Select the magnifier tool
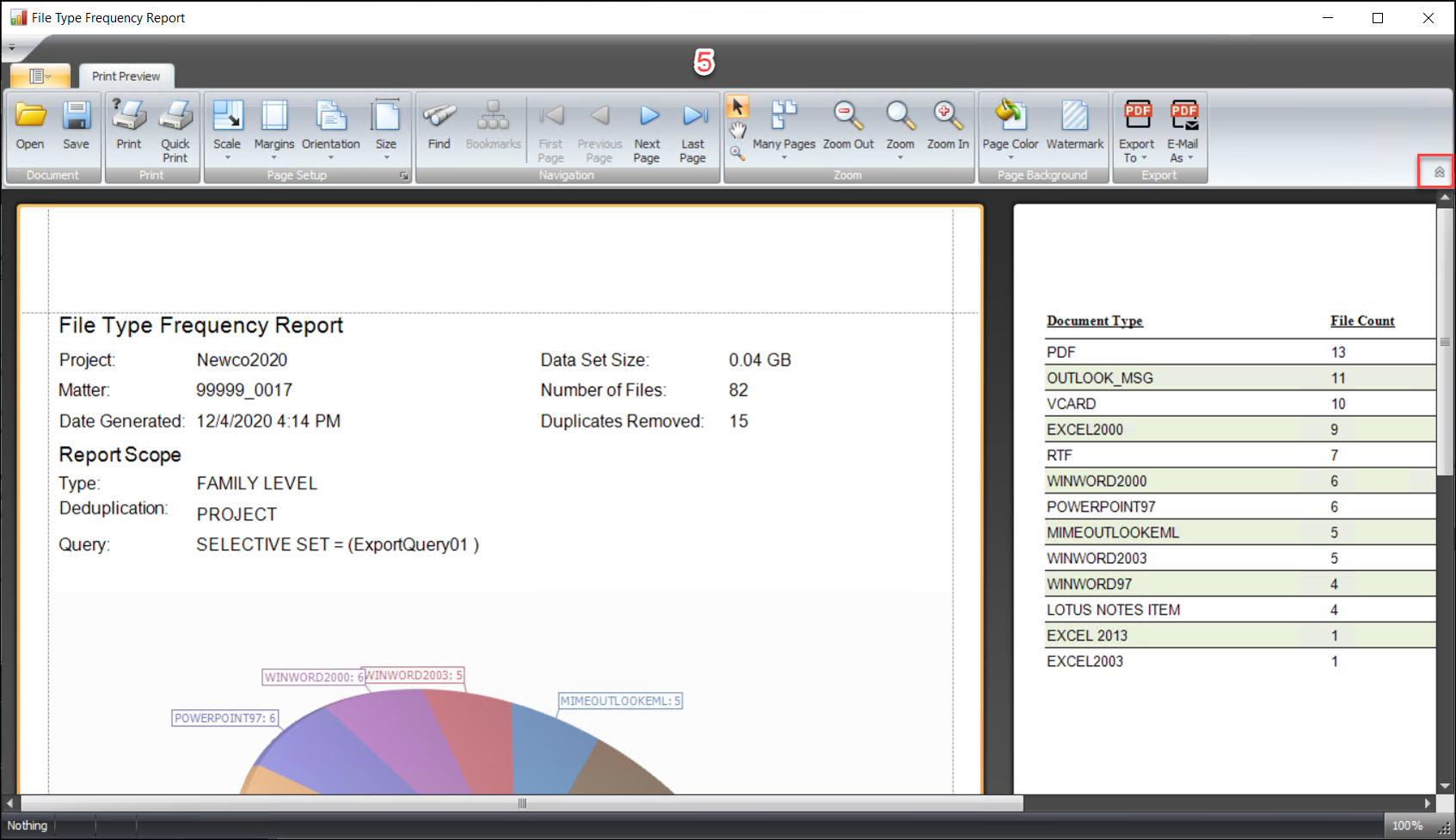This screenshot has width=1456, height=840. point(737,153)
